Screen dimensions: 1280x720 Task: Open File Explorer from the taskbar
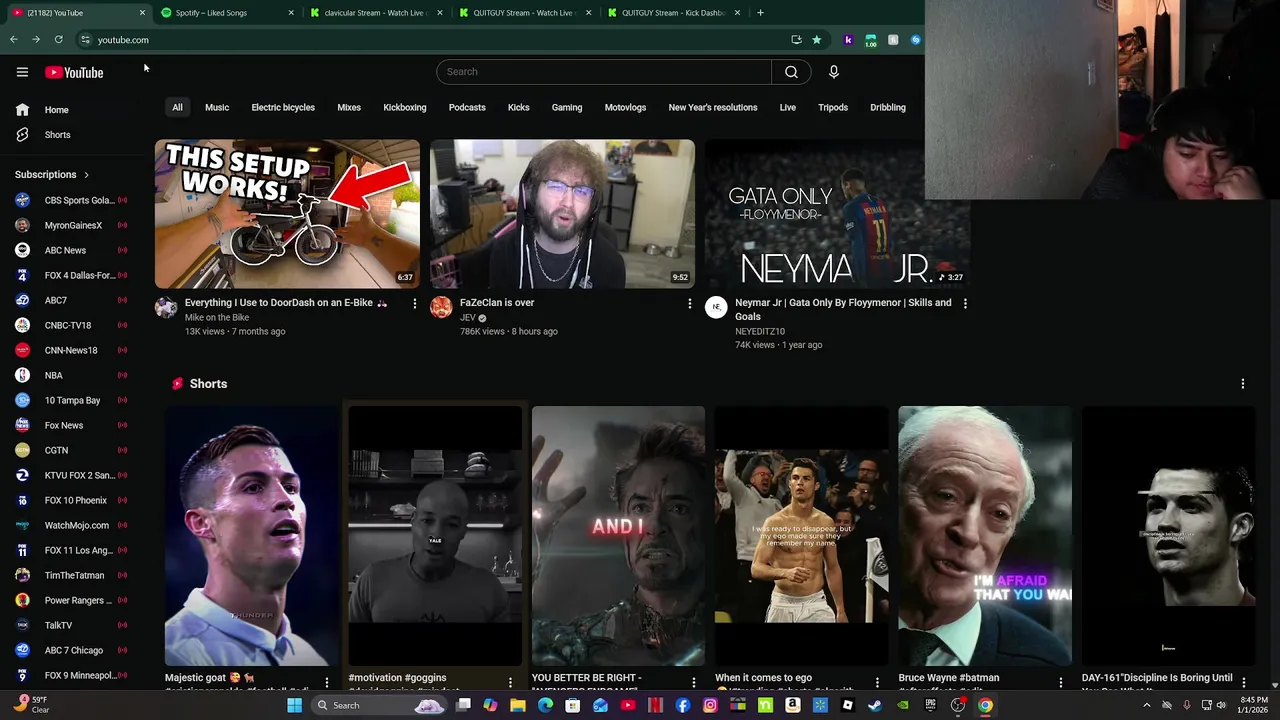point(518,706)
